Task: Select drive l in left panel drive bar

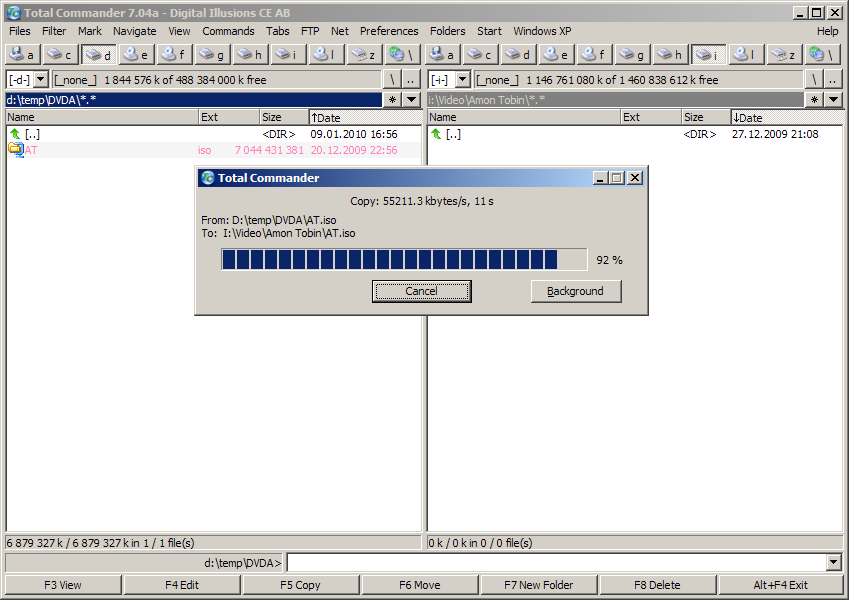Action: pyautogui.click(x=326, y=55)
